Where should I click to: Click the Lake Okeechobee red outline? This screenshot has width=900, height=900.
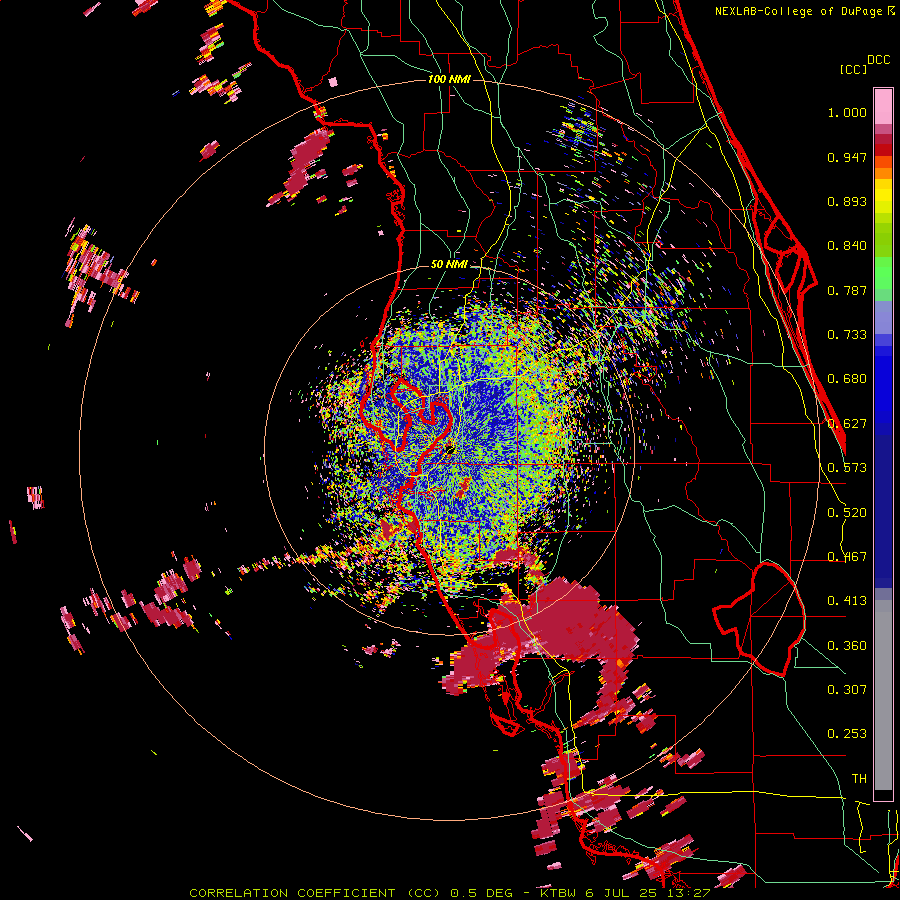coord(759,618)
